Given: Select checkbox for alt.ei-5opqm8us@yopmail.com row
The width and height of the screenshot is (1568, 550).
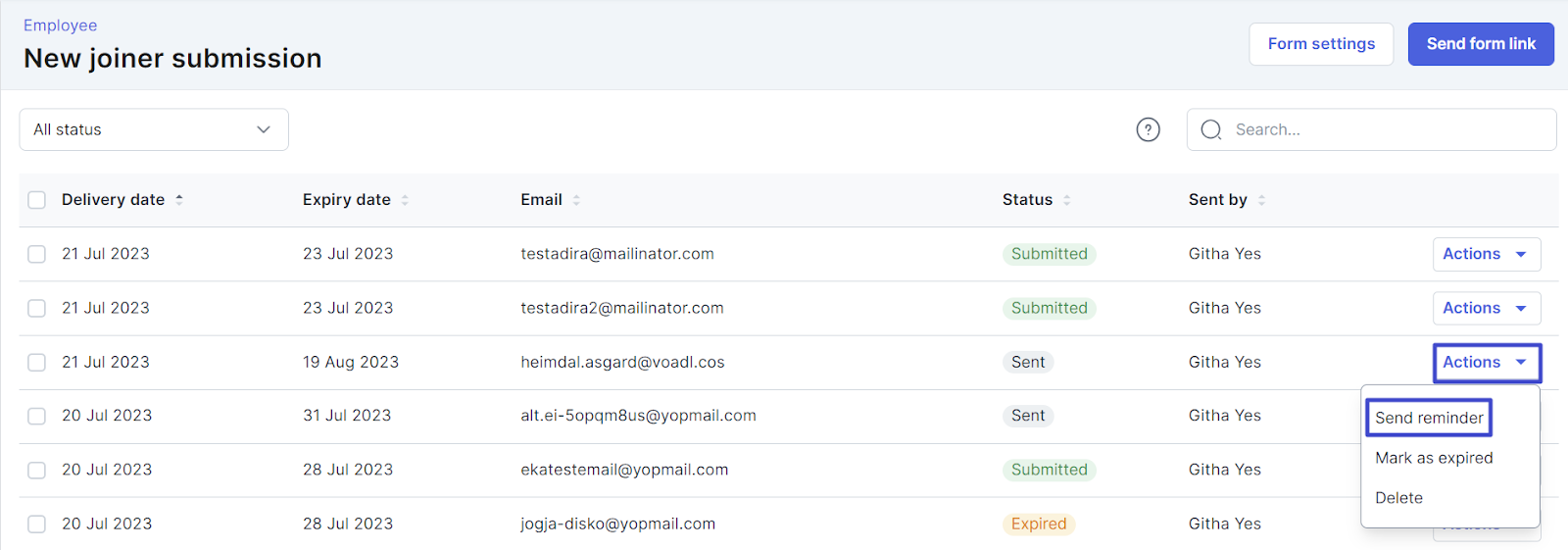Looking at the screenshot, I should point(37,416).
